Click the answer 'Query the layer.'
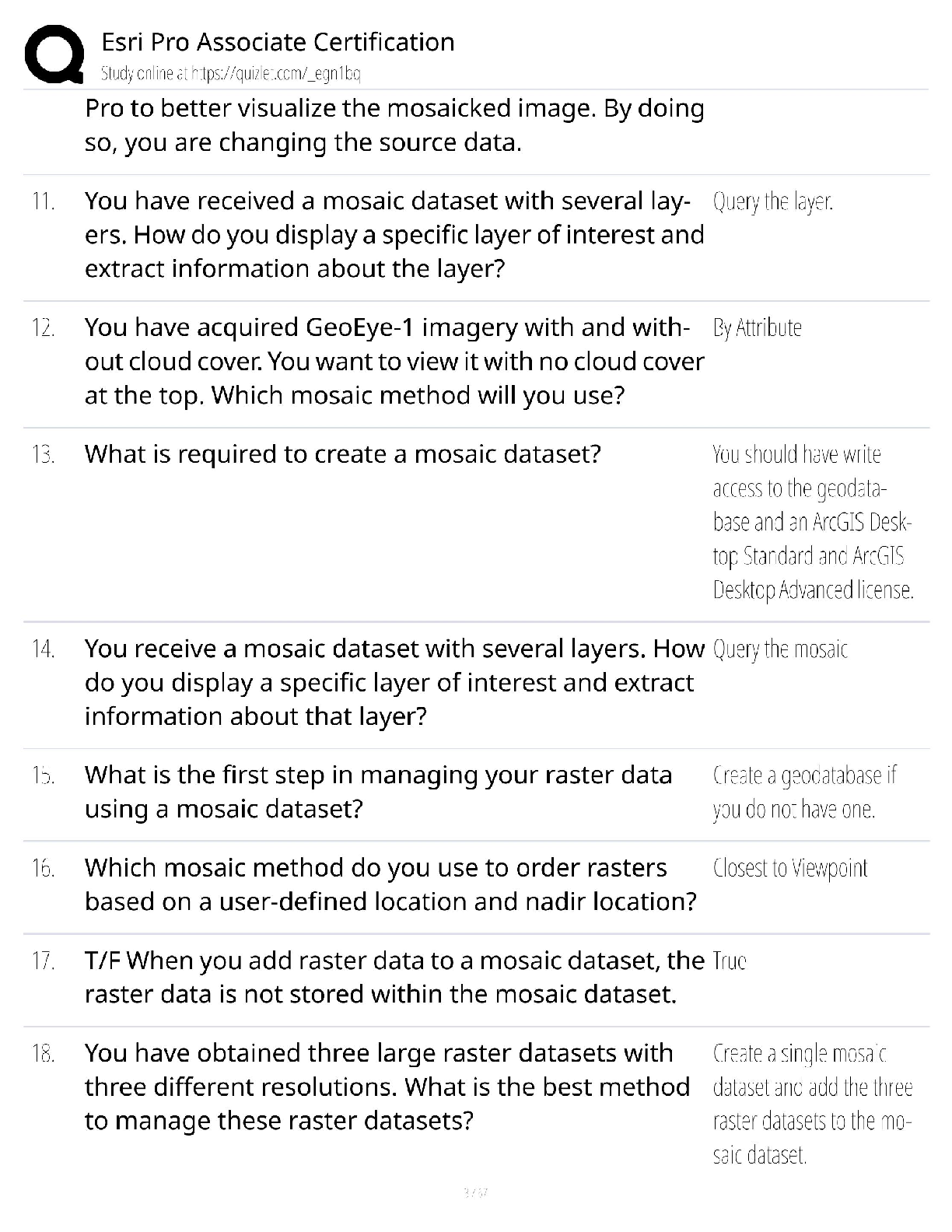952x1232 pixels. point(772,202)
